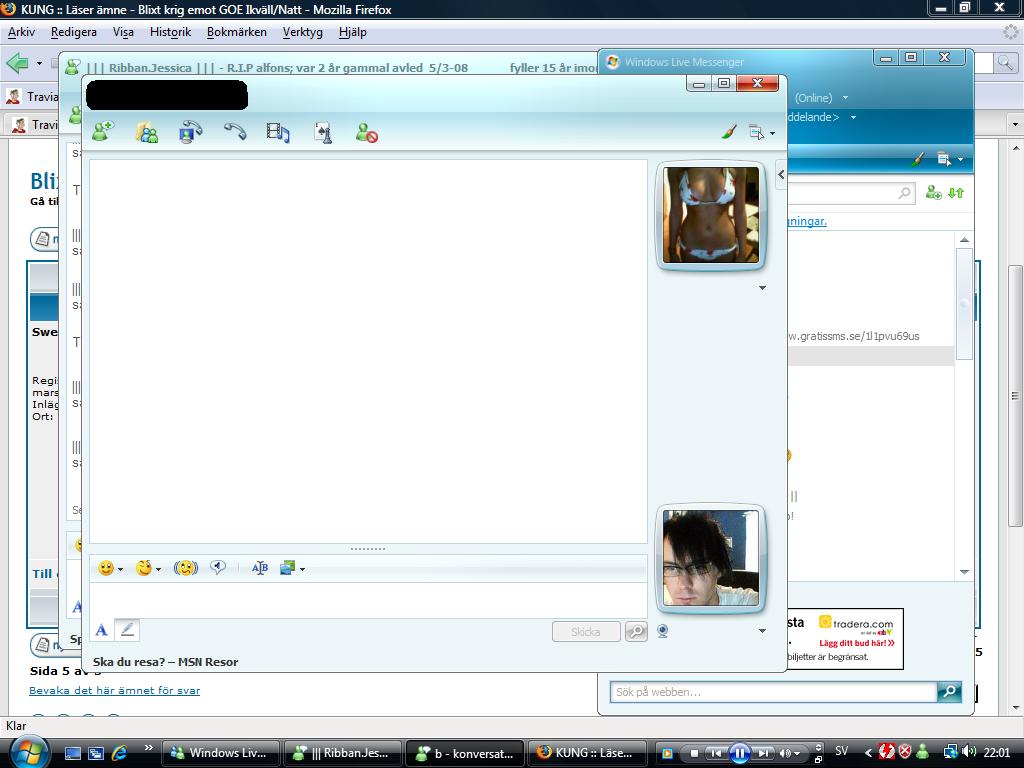1024x768 pixels.
Task: Send a nudge with the shaking smiley
Action: (x=185, y=568)
